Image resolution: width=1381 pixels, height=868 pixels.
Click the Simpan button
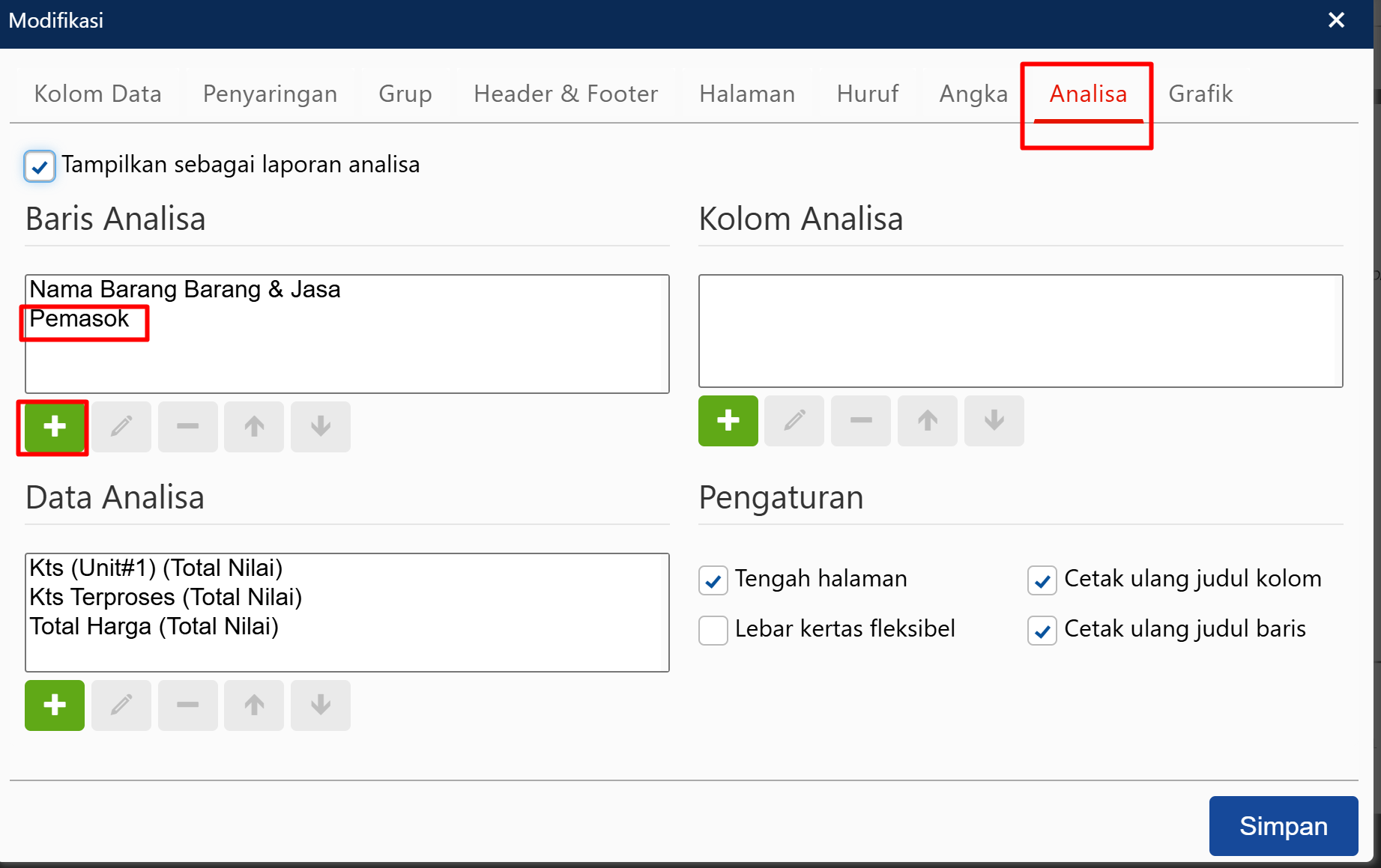click(x=1283, y=826)
